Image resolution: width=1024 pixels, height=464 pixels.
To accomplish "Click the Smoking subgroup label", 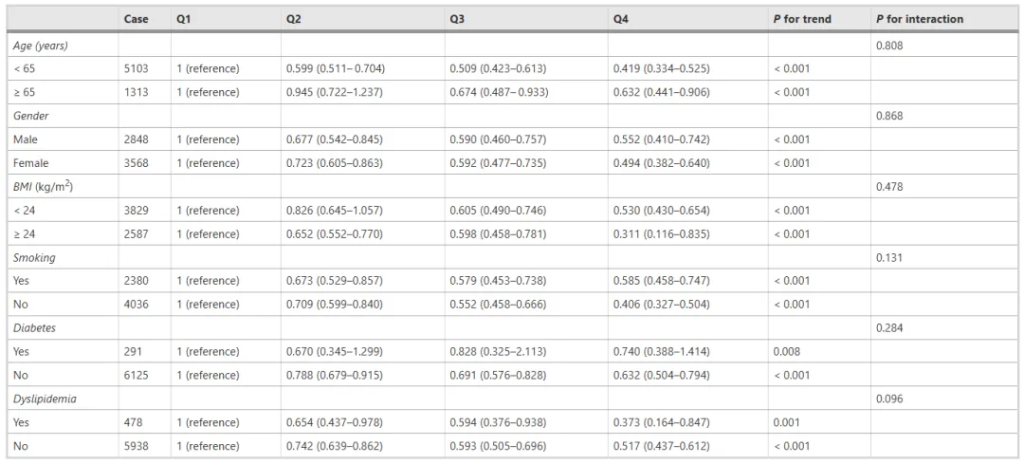I will (x=34, y=257).
